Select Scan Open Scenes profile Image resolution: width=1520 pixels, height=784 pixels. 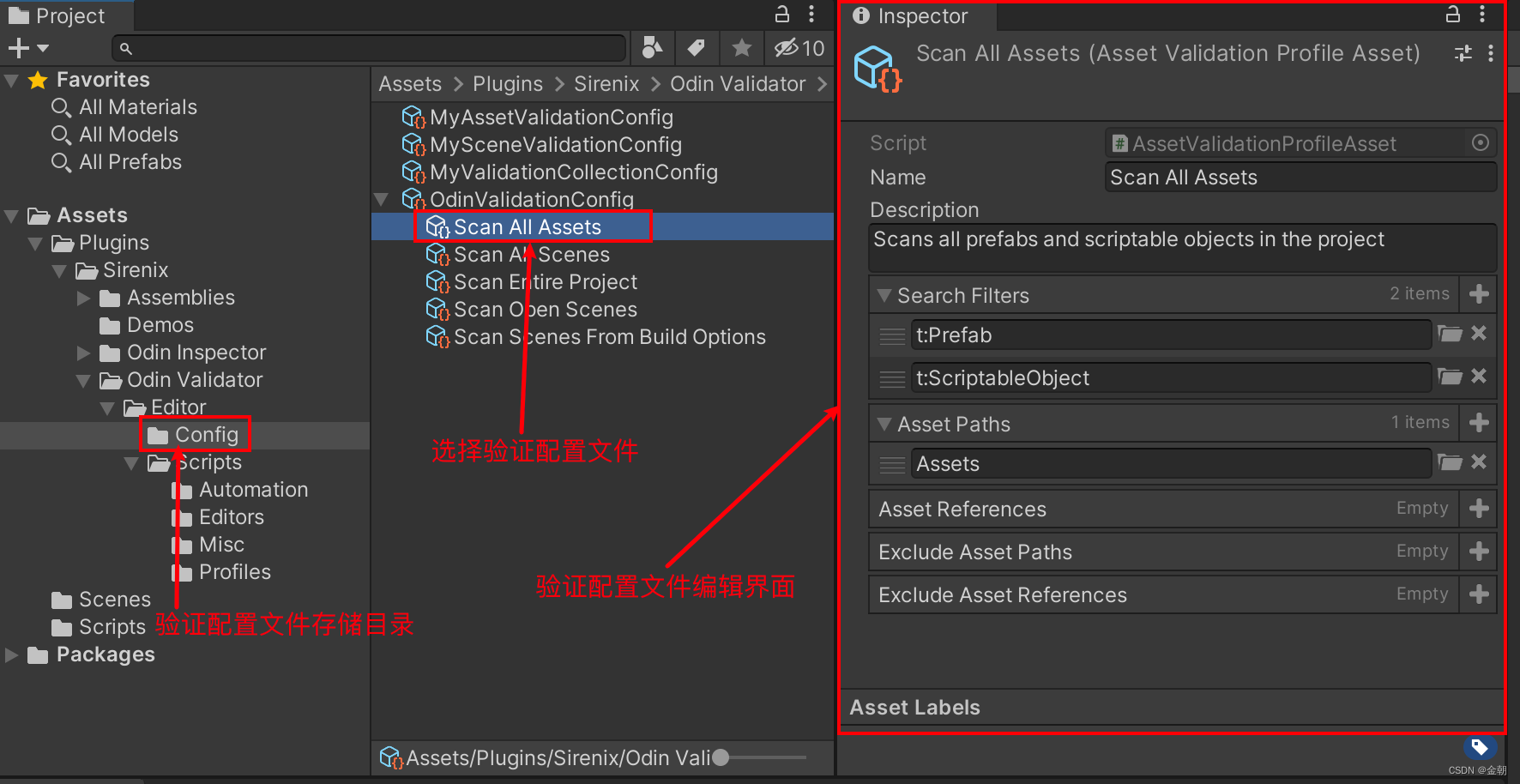pos(545,310)
